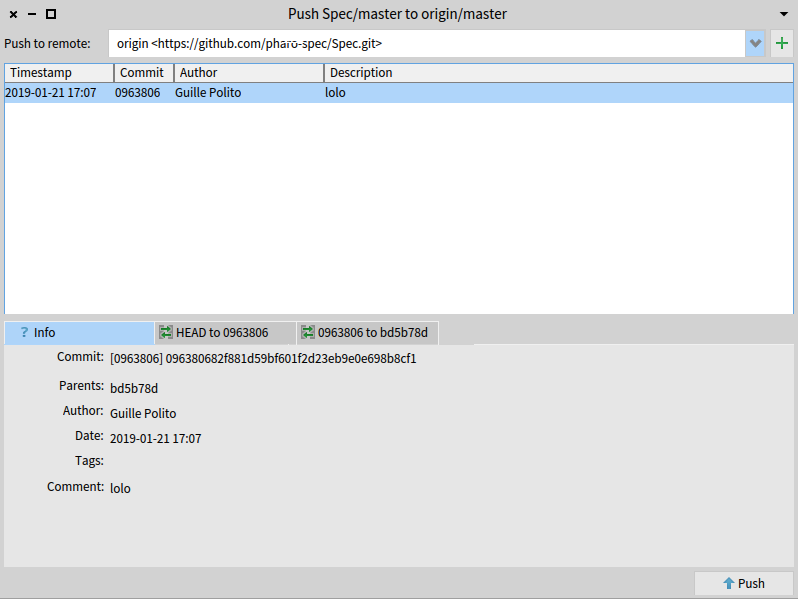Click the question mark icon on Info tab

pos(24,333)
